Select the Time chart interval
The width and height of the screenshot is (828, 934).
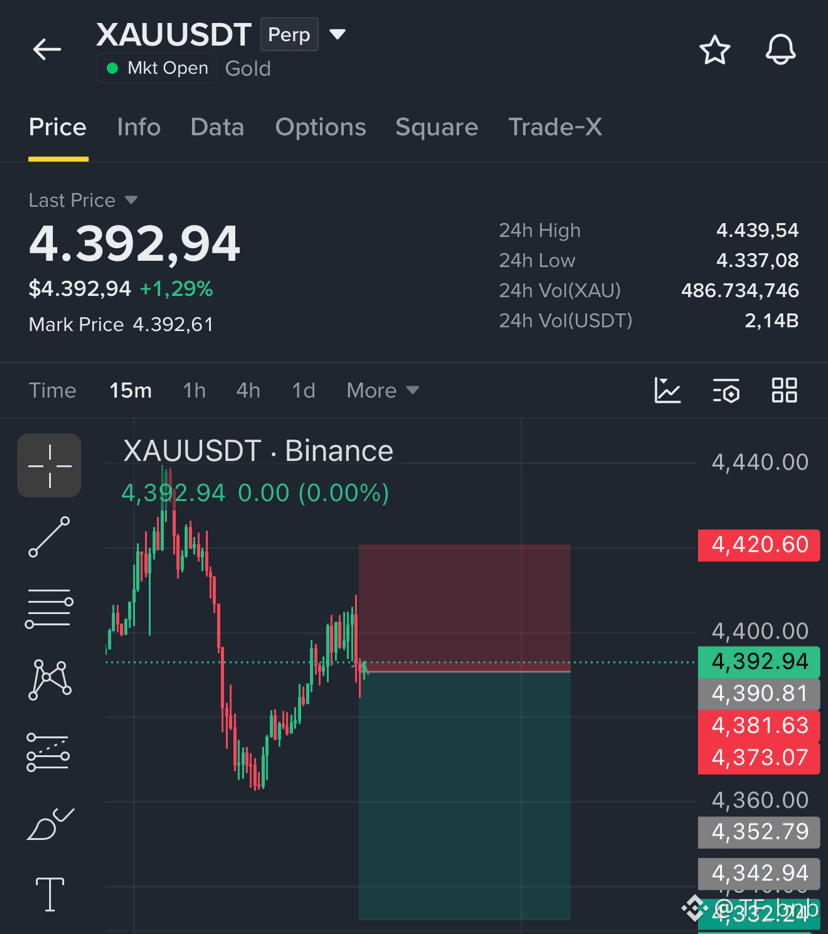click(x=52, y=391)
